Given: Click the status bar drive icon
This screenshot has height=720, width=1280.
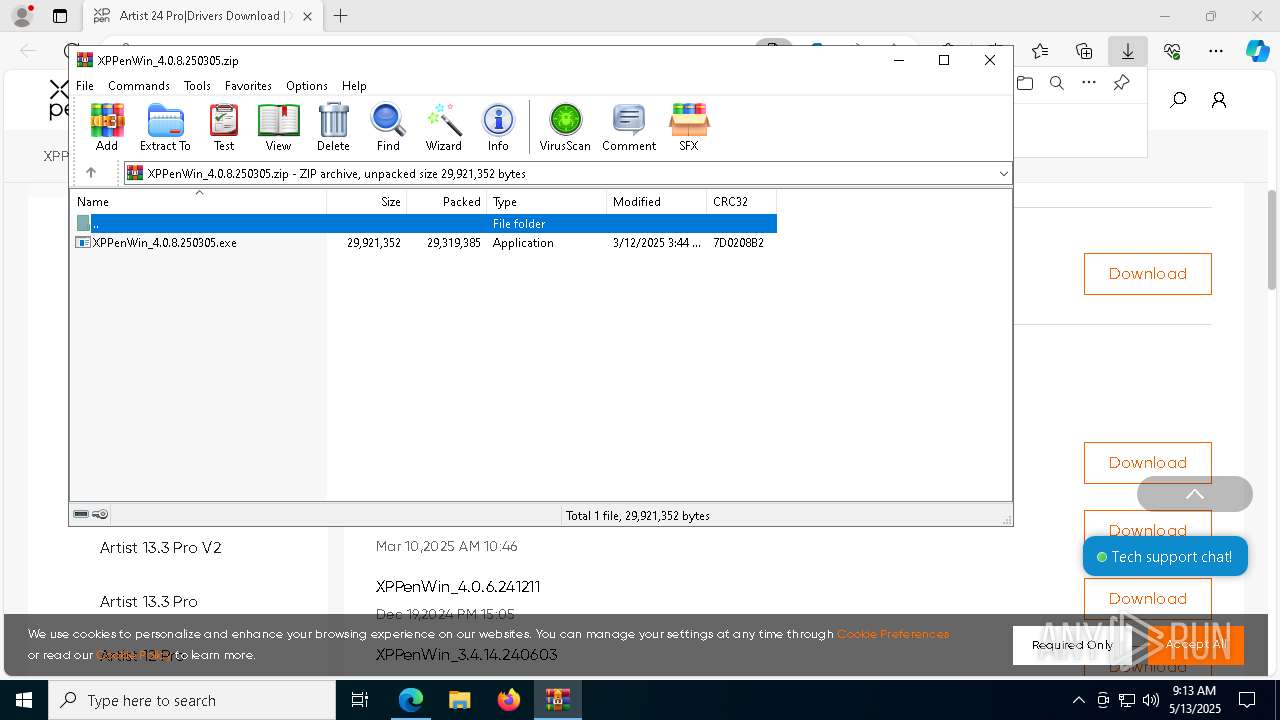Looking at the screenshot, I should 81,515.
